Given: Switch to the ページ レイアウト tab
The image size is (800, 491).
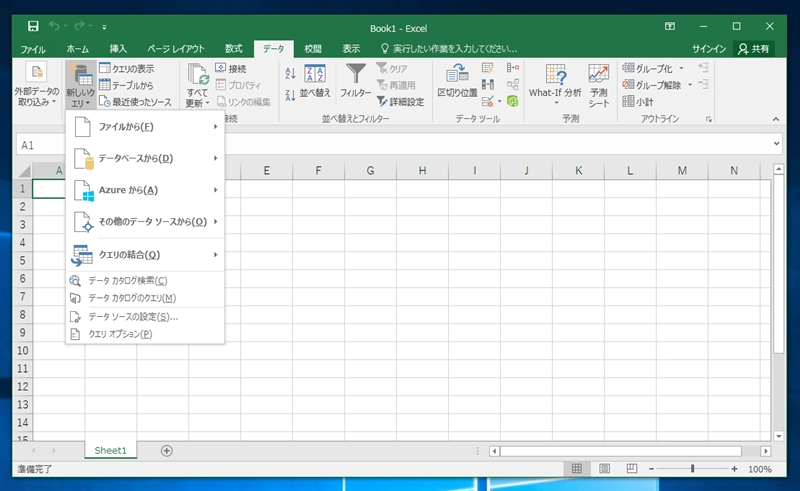Looking at the screenshot, I should click(176, 49).
